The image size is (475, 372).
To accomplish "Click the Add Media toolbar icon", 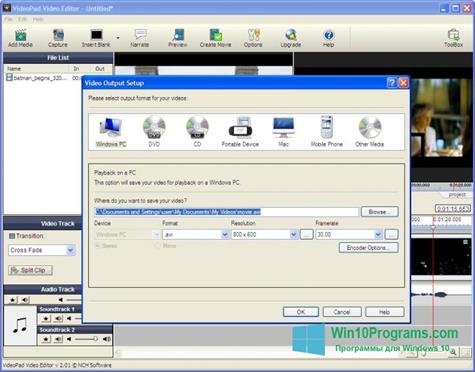I will coord(20,38).
